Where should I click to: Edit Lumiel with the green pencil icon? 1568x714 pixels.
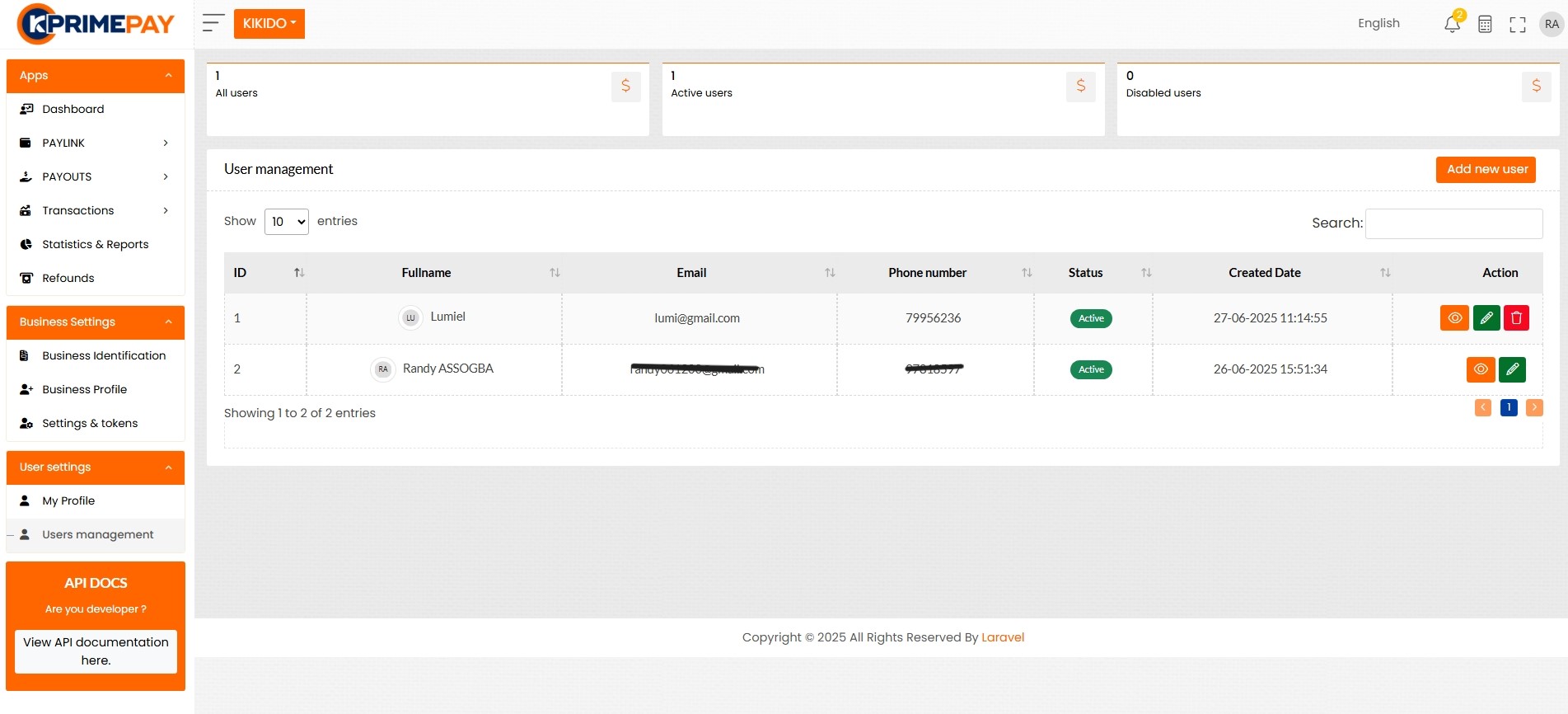coord(1486,317)
